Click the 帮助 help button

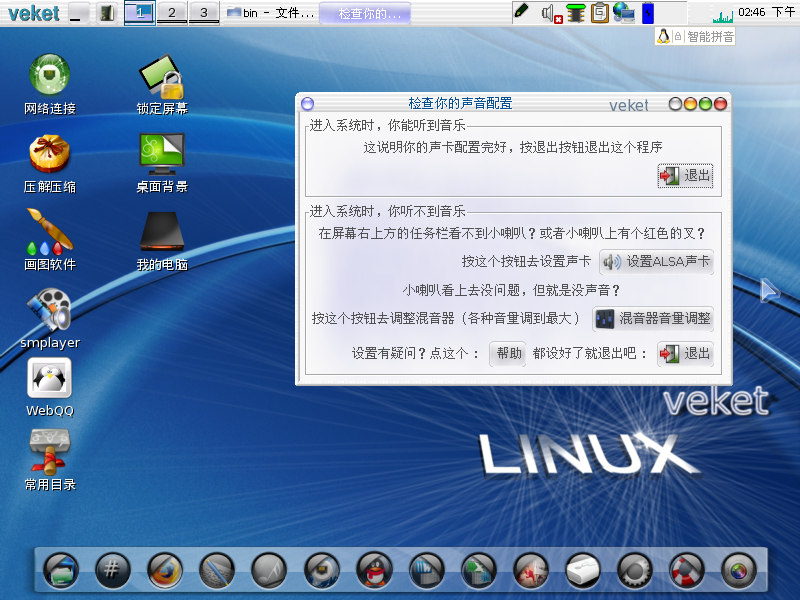508,353
